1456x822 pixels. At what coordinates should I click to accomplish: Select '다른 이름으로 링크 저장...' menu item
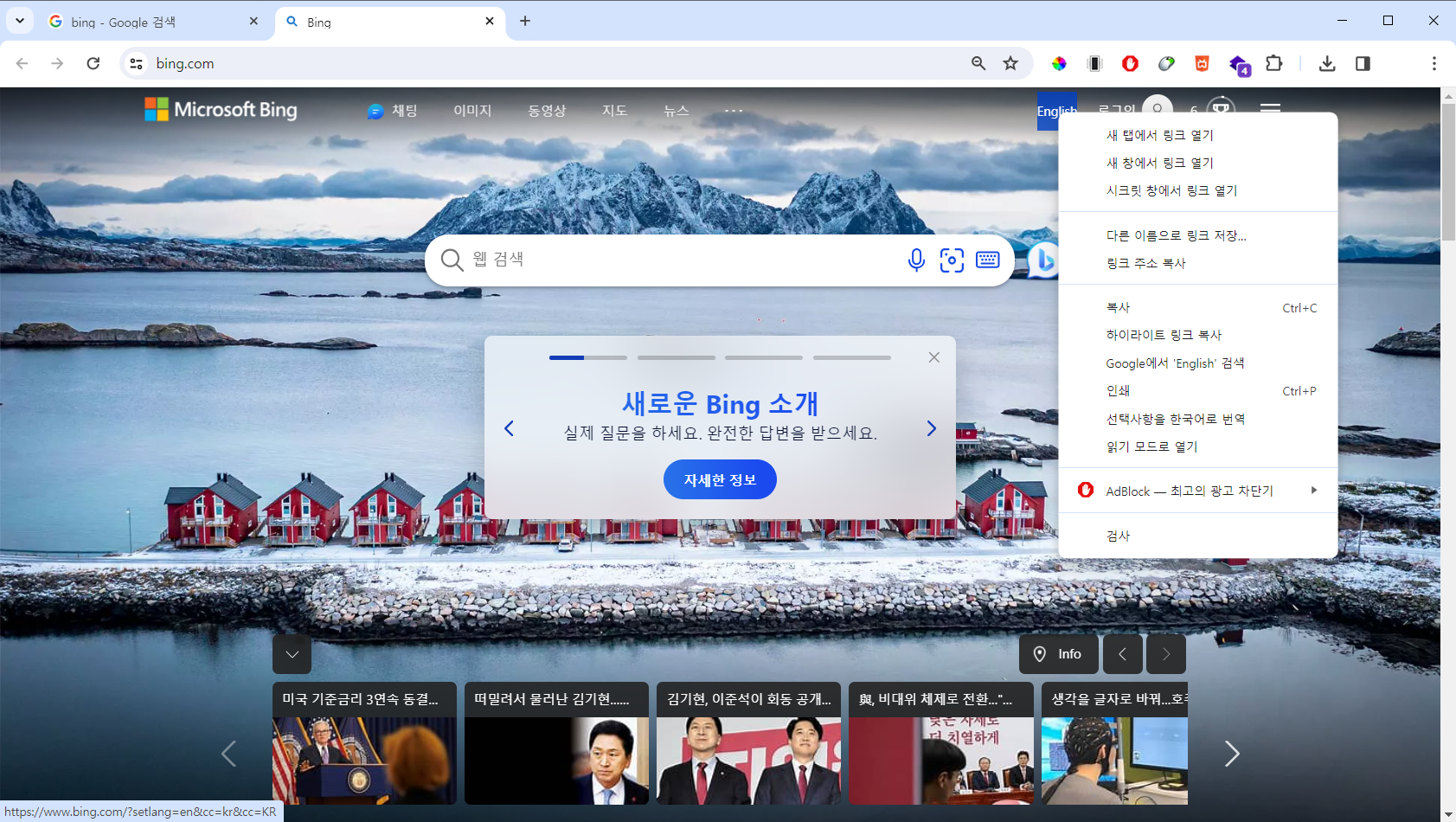pyautogui.click(x=1198, y=235)
